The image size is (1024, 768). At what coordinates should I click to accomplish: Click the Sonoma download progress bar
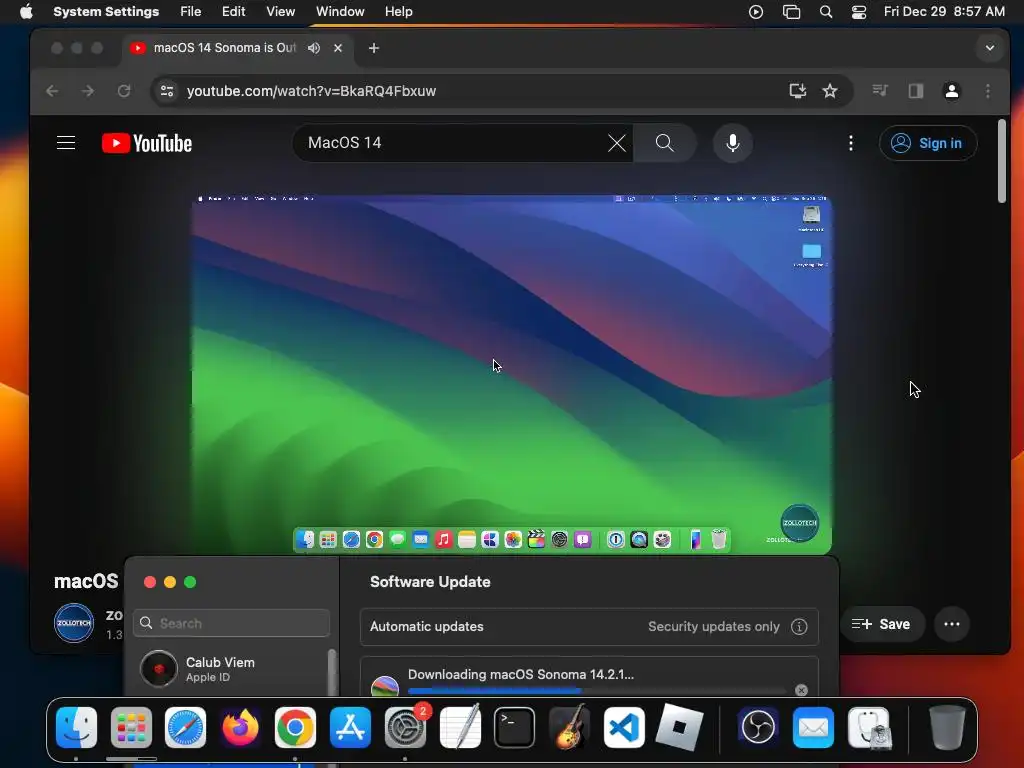(597, 690)
